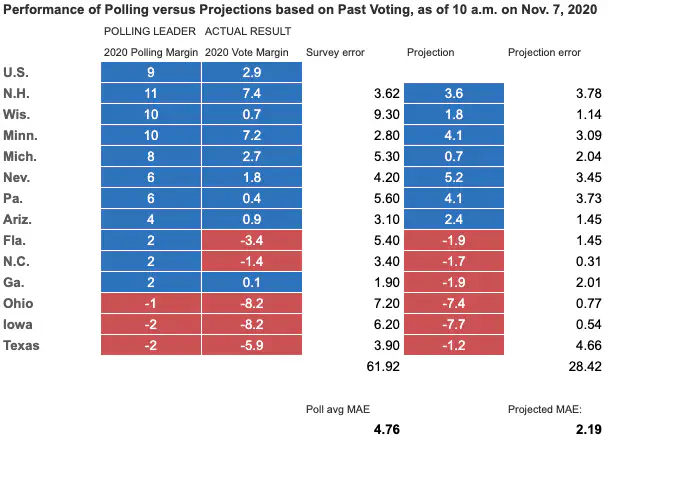Click the Projection error column header
The width and height of the screenshot is (677, 492).
544,52
